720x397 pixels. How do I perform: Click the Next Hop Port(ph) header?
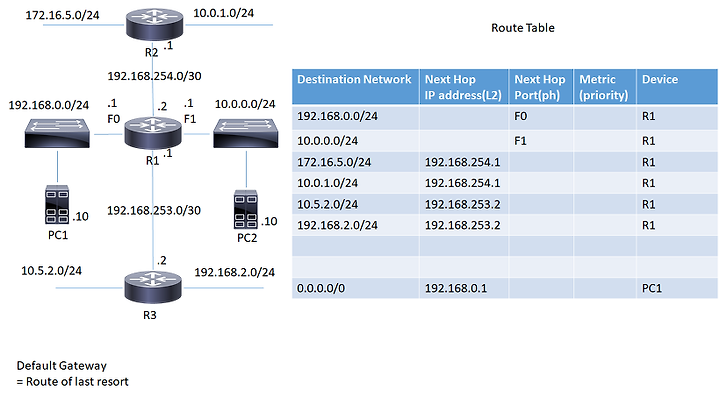541,87
